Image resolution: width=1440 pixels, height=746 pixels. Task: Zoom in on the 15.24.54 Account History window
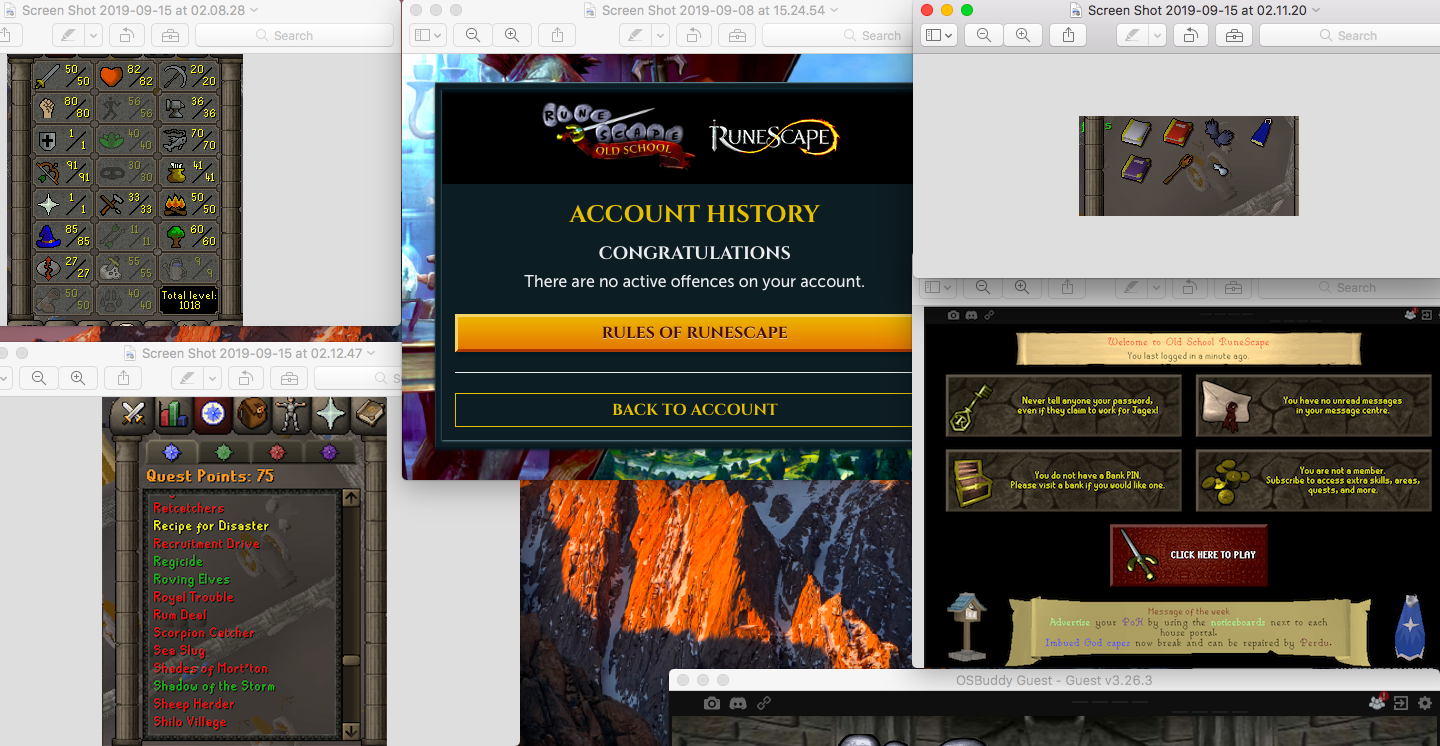(x=511, y=35)
